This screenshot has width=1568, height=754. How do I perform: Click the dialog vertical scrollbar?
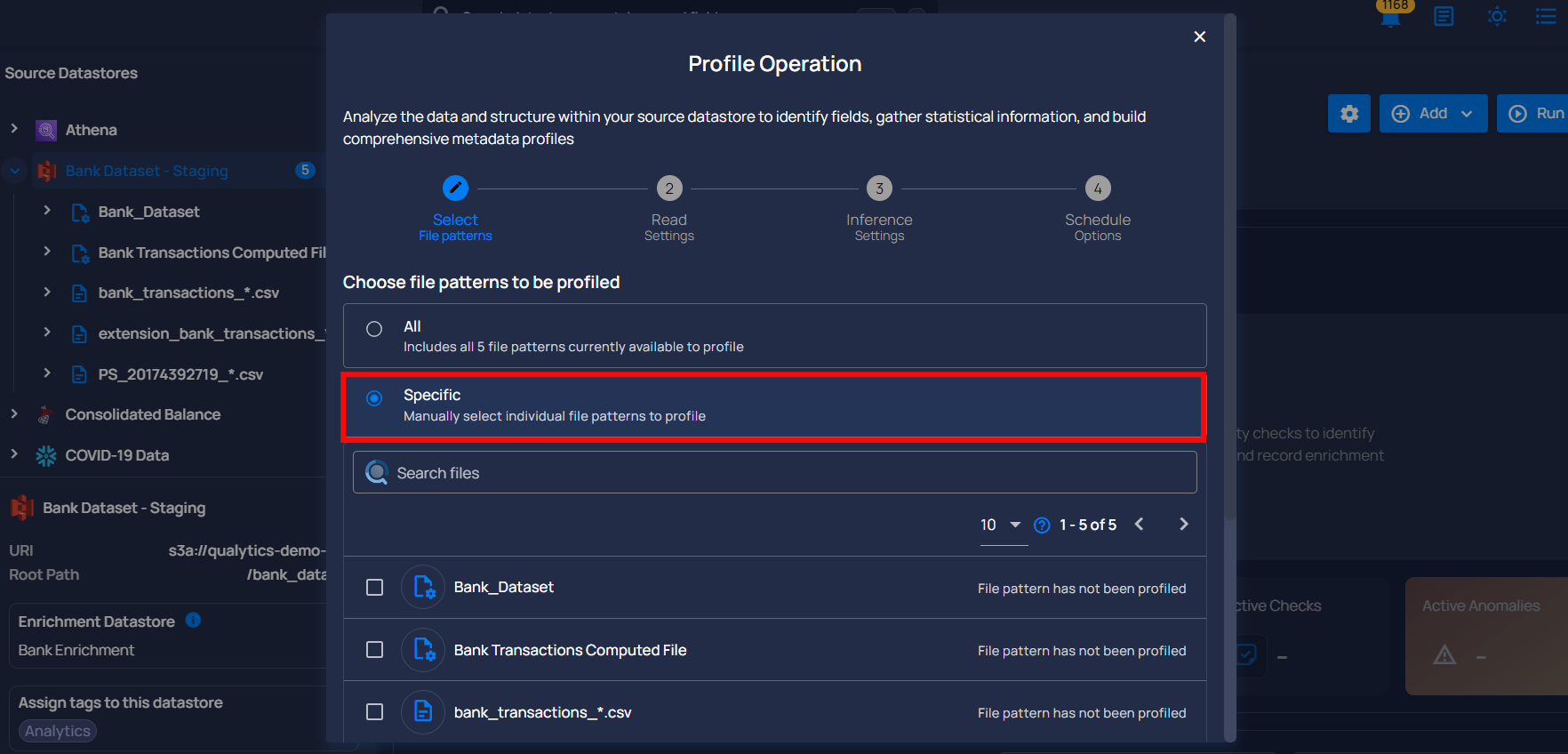coord(1230,267)
